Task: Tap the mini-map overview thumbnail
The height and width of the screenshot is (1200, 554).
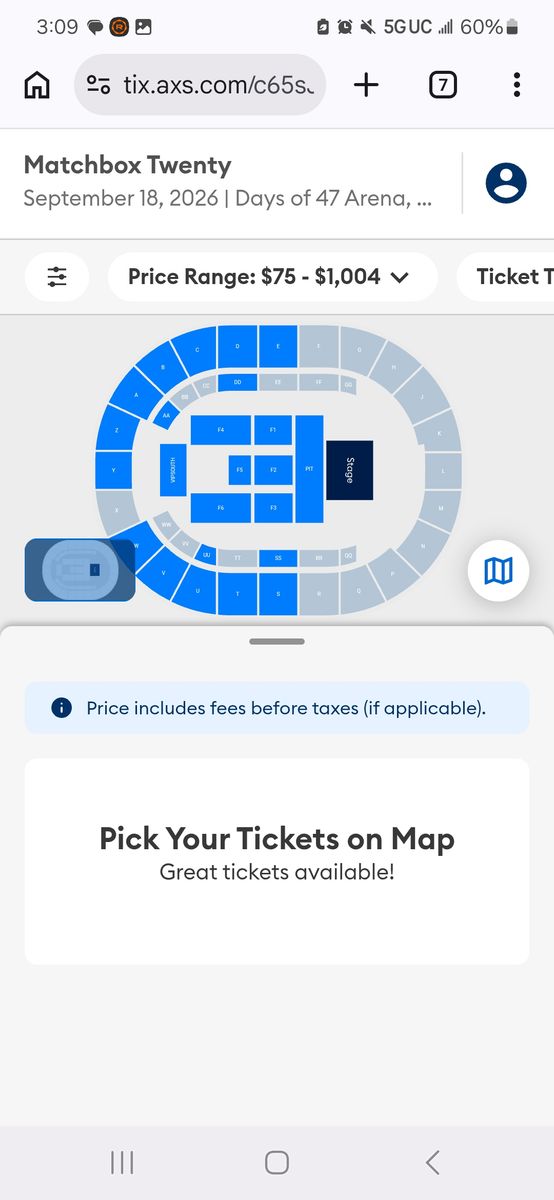Action: 80,570
